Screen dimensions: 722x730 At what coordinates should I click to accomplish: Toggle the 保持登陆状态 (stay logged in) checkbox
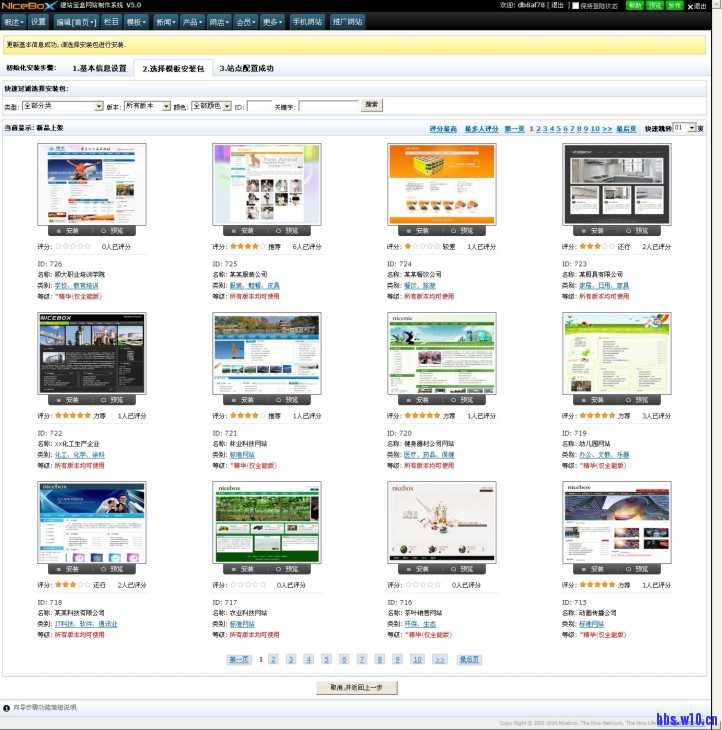[575, 6]
